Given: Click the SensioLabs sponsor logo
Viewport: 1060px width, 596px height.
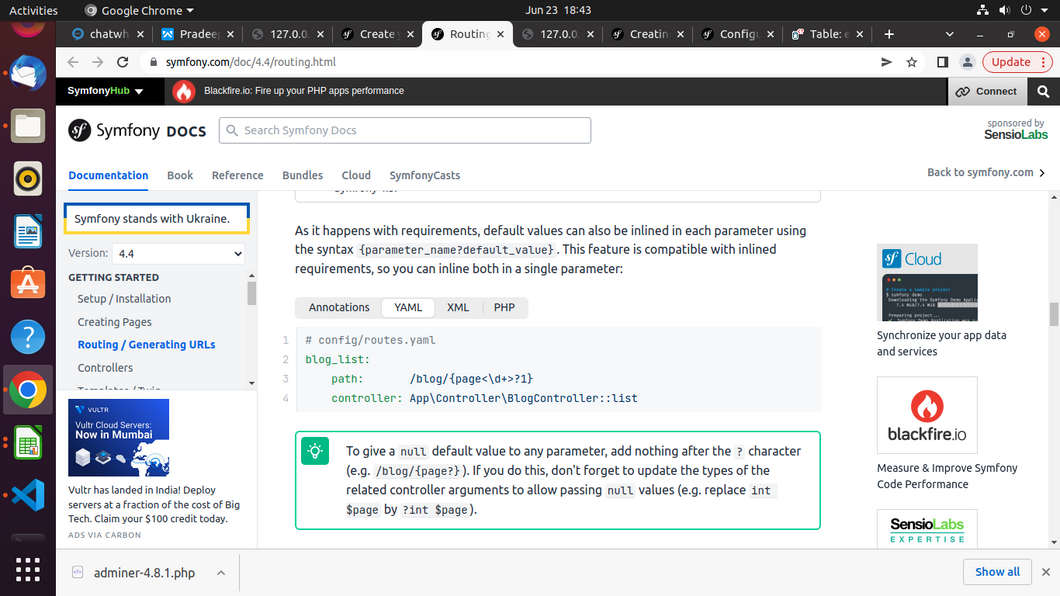Looking at the screenshot, I should [x=1015, y=134].
